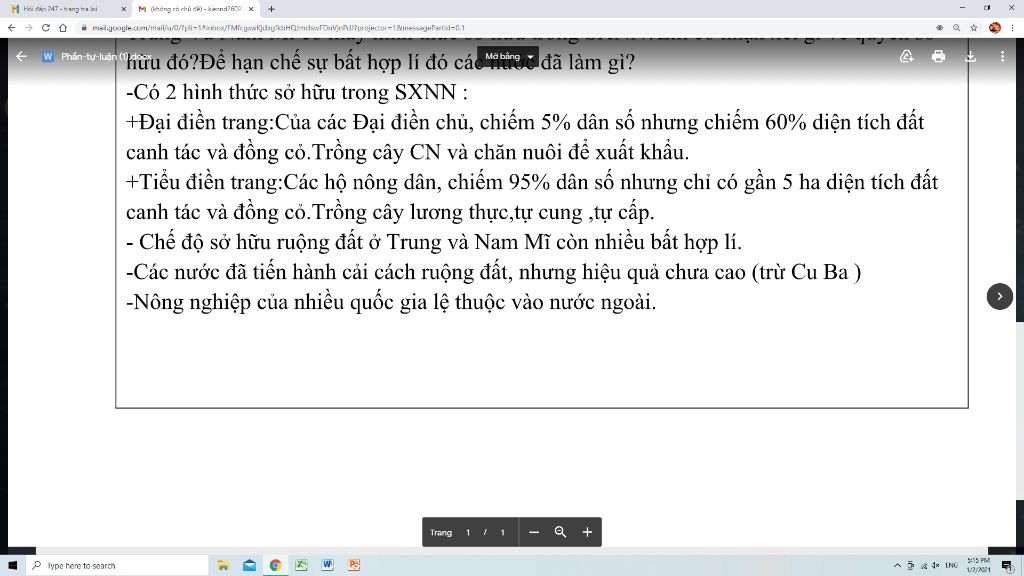Open Chrome's three-dot menu
The width and height of the screenshot is (1024, 576).
1013,27
